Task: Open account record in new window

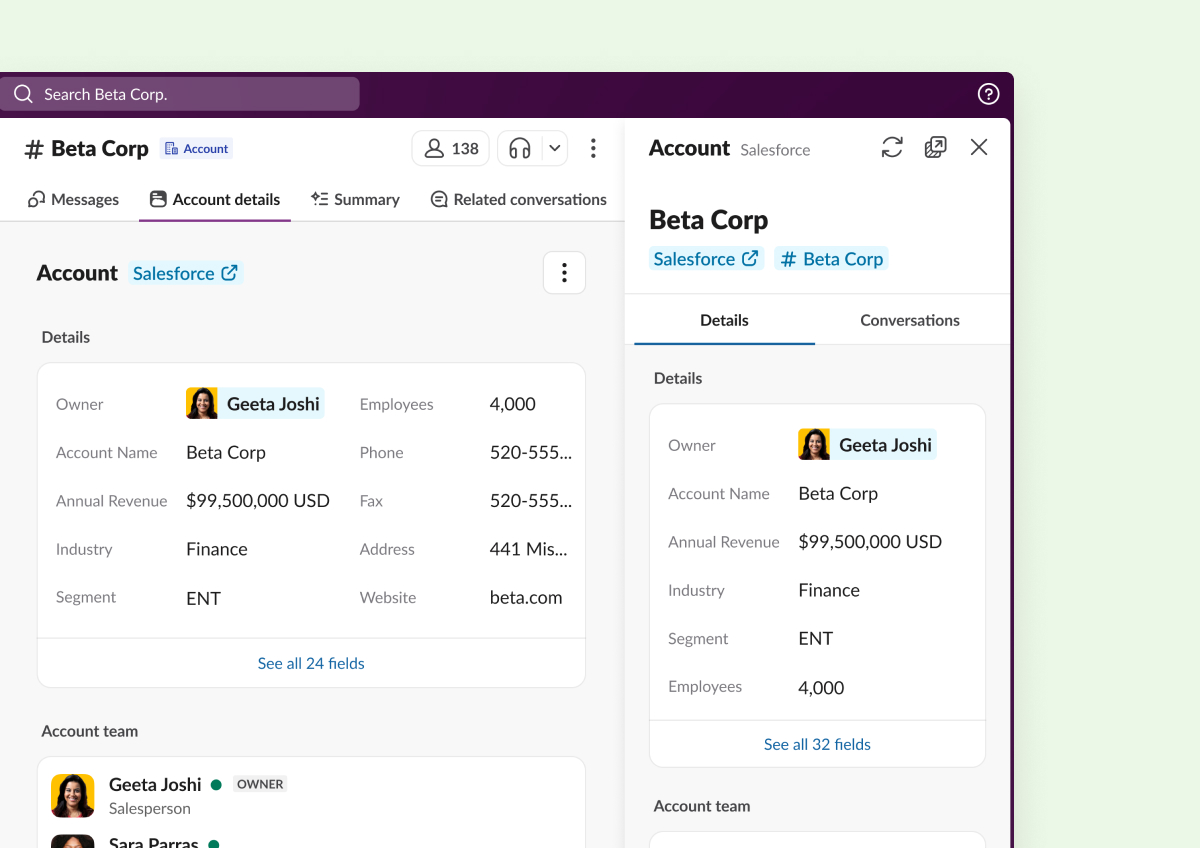Action: point(935,148)
